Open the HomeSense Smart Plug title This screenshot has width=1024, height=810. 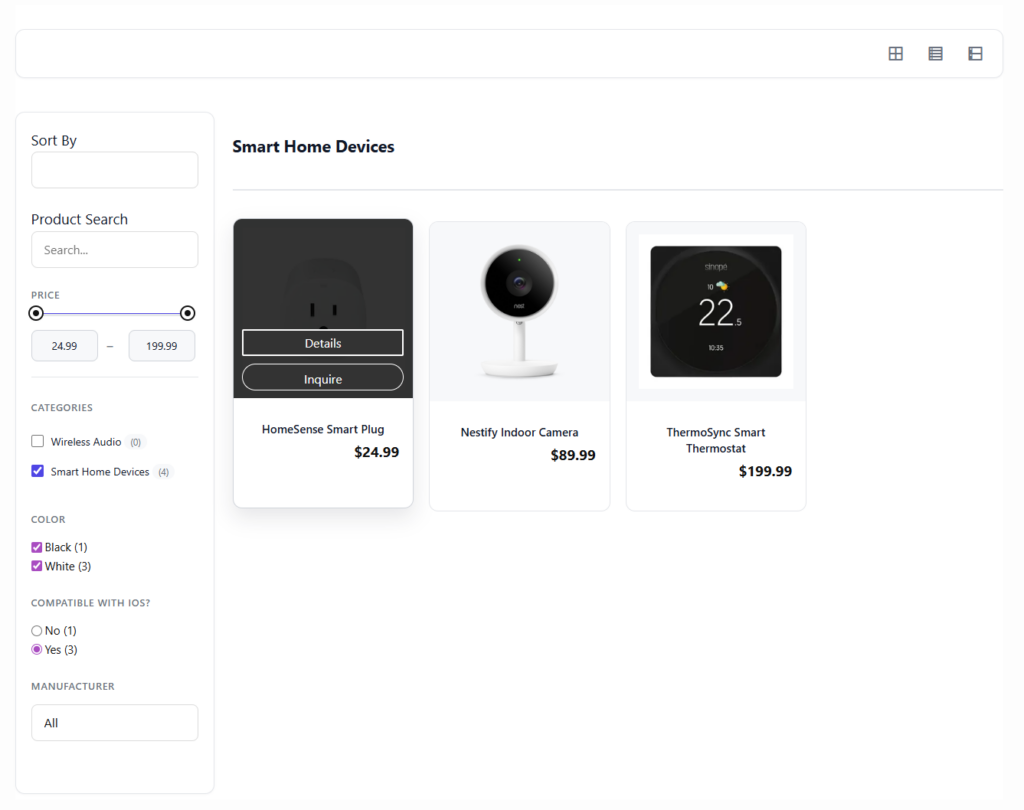[x=323, y=429]
